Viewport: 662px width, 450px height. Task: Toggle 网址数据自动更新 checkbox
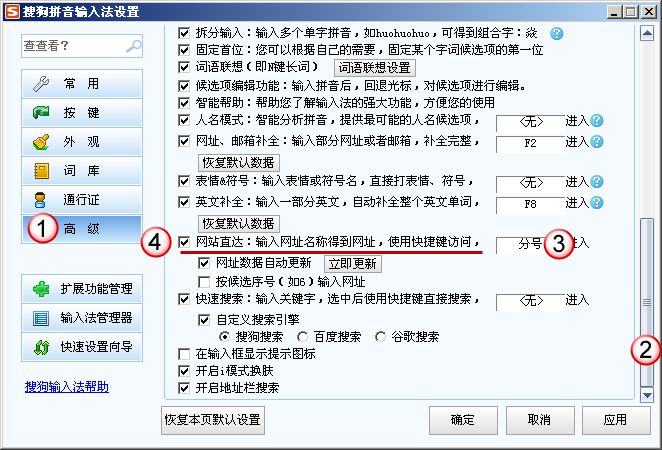click(204, 263)
